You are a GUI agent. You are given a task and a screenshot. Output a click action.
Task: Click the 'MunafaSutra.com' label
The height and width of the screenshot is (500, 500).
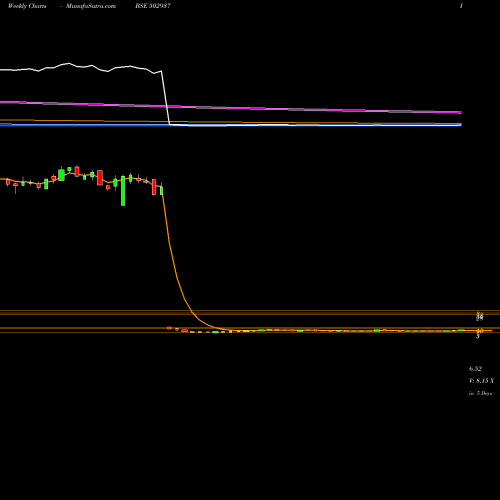[91, 6]
